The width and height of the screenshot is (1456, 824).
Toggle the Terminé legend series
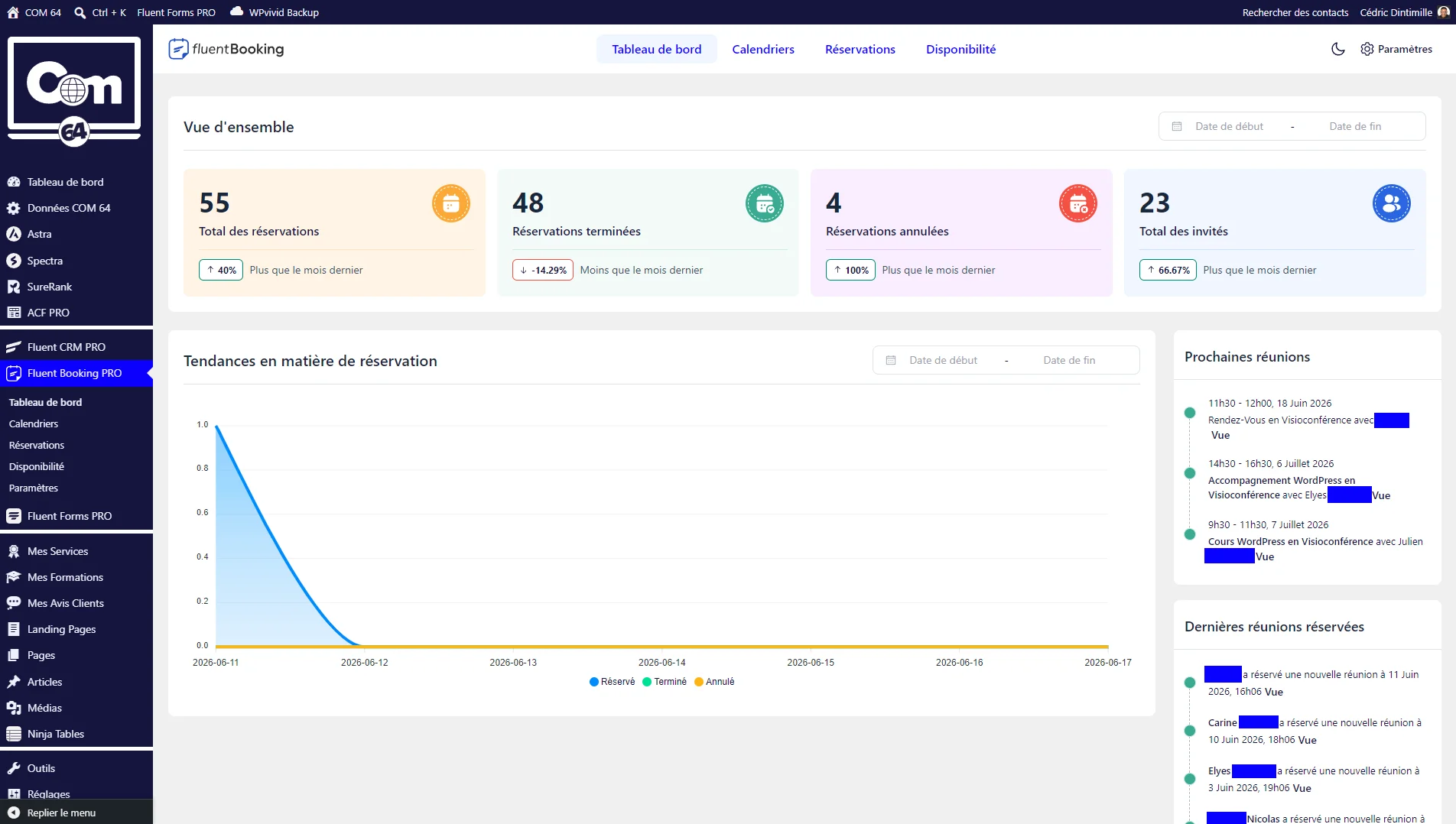pos(665,682)
